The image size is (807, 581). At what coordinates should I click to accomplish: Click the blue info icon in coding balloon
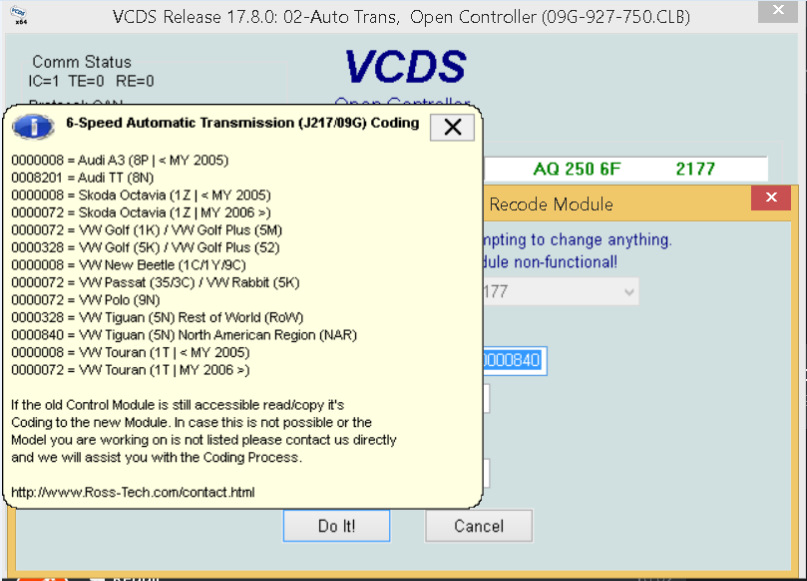33,127
